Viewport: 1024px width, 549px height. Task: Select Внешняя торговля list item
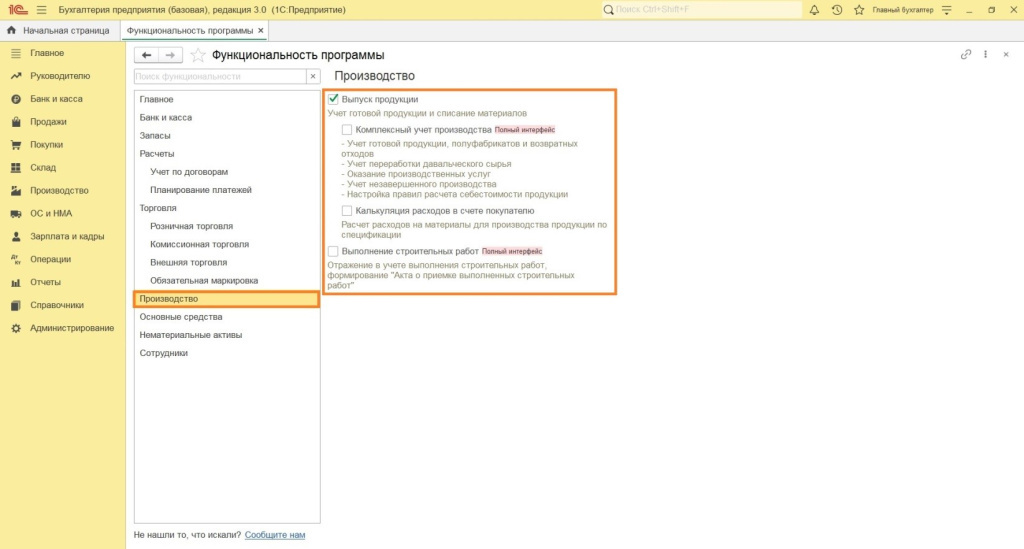(x=227, y=262)
